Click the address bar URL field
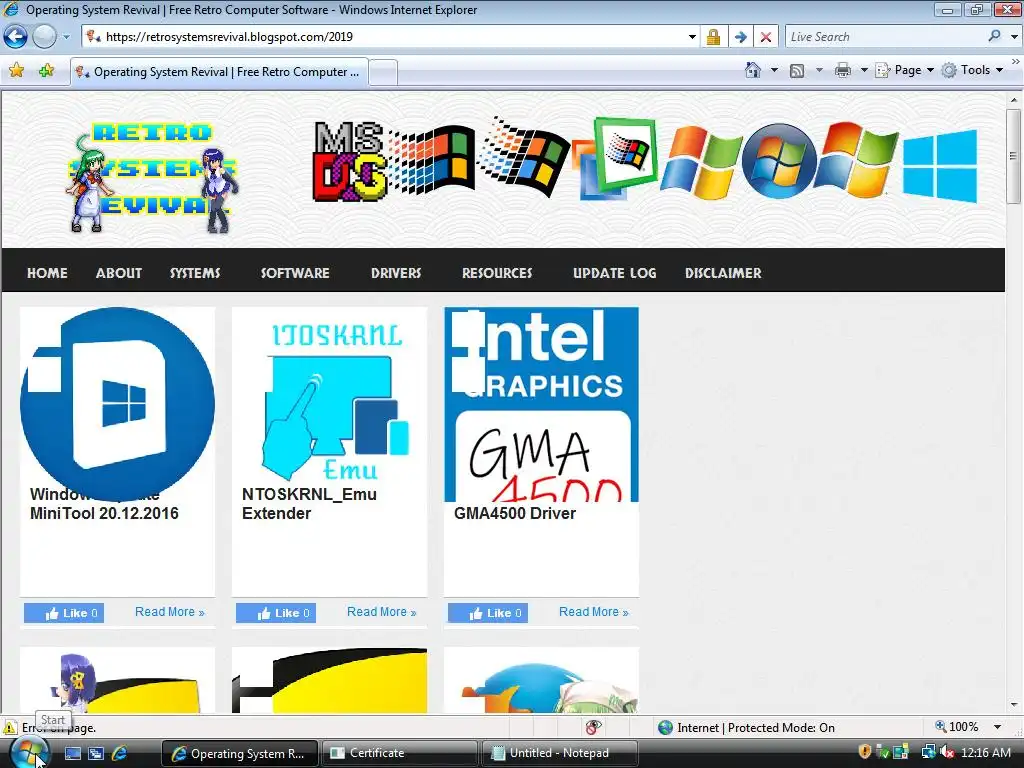1024x768 pixels. pyautogui.click(x=385, y=37)
